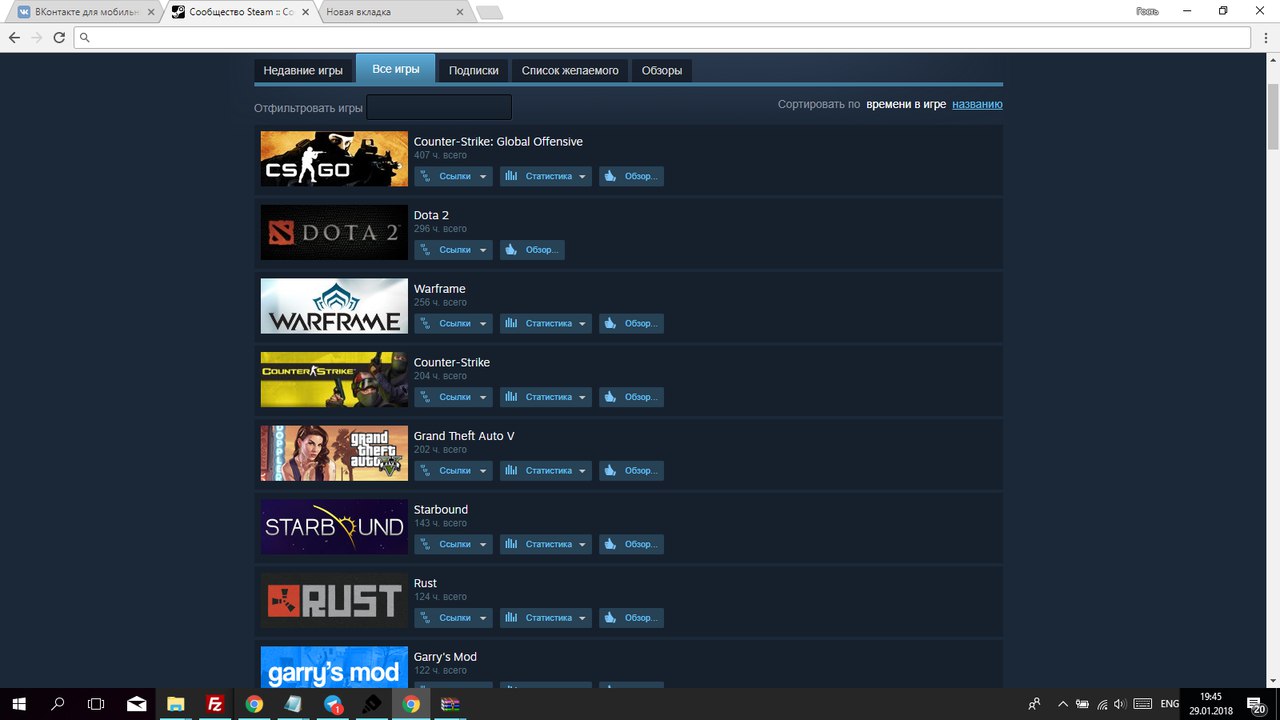Click the Starbound game banner
Viewport: 1280px width, 720px height.
tap(334, 527)
